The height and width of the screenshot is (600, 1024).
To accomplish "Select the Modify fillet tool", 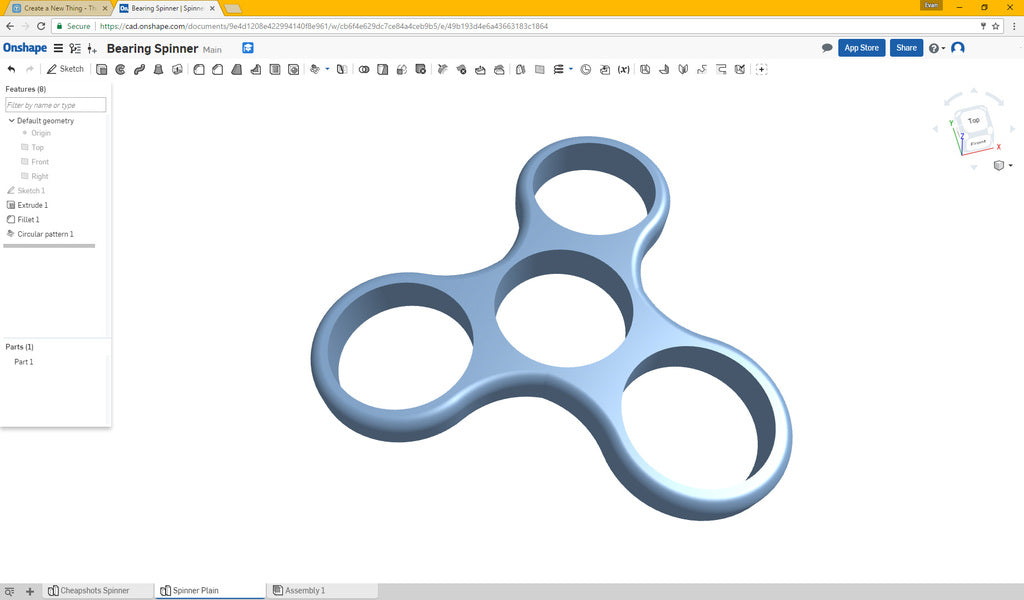I will 442,69.
